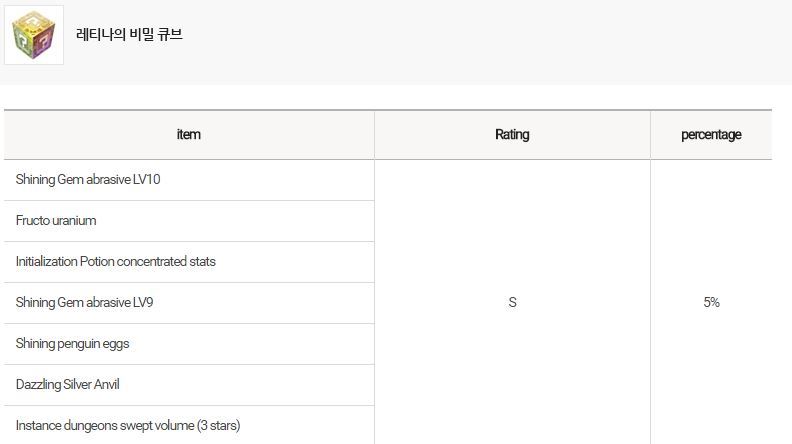Select the Shining Gem abrasive LV9 row
This screenshot has height=444, width=792.
click(85, 303)
